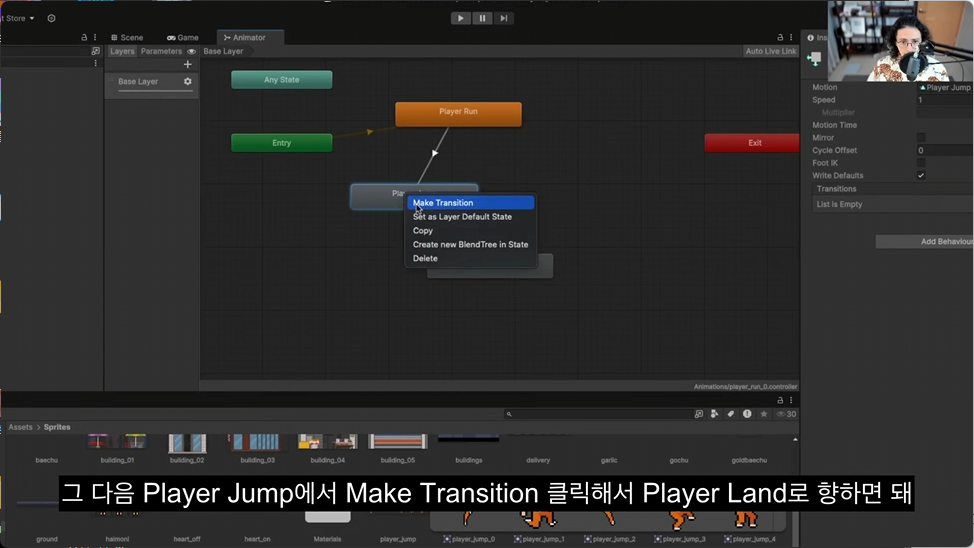Select the Any State node
The height and width of the screenshot is (548, 974).
coord(281,80)
